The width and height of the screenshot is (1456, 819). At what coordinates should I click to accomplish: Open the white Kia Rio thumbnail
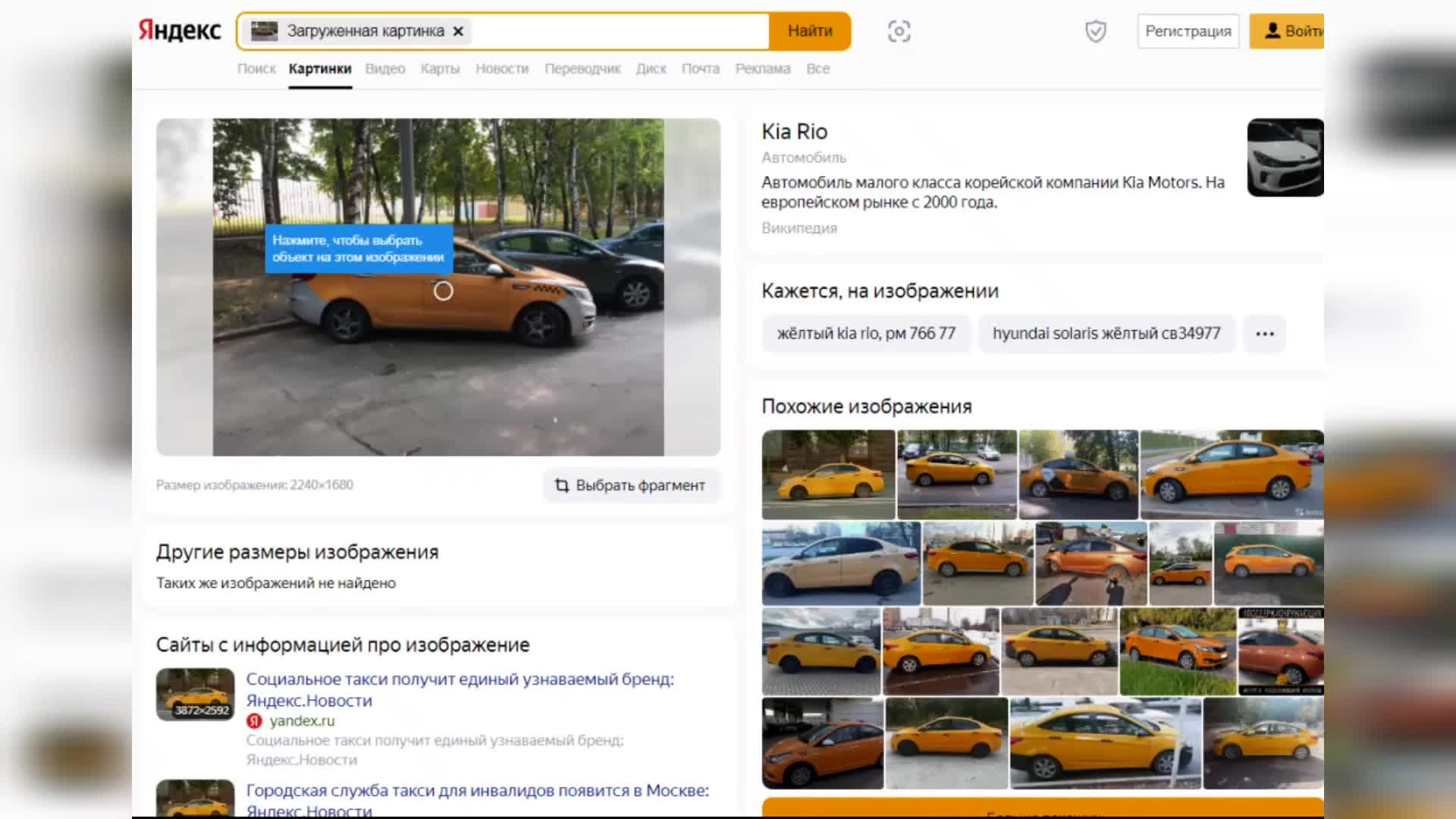point(1285,157)
